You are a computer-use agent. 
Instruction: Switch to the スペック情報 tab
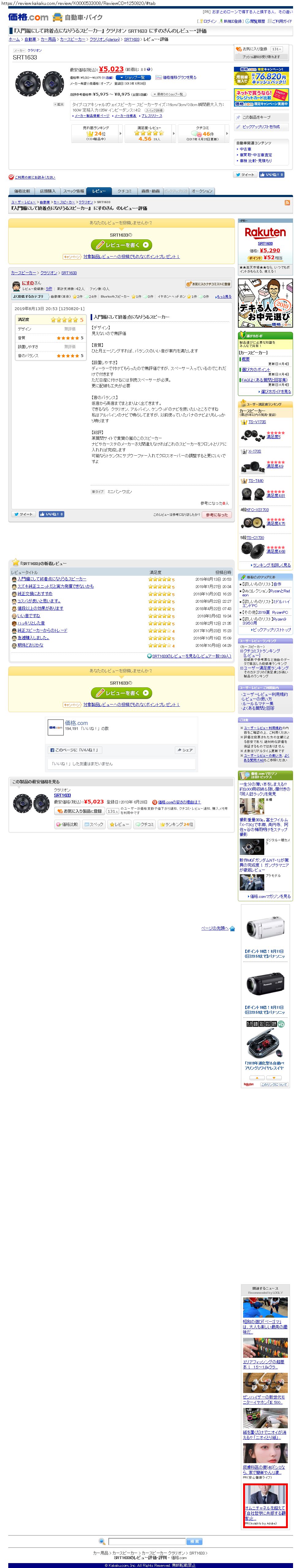[73, 191]
